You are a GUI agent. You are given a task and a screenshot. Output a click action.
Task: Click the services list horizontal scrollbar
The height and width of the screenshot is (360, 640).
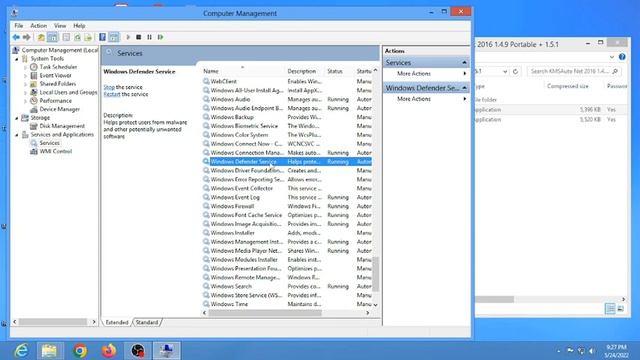[x=265, y=313]
